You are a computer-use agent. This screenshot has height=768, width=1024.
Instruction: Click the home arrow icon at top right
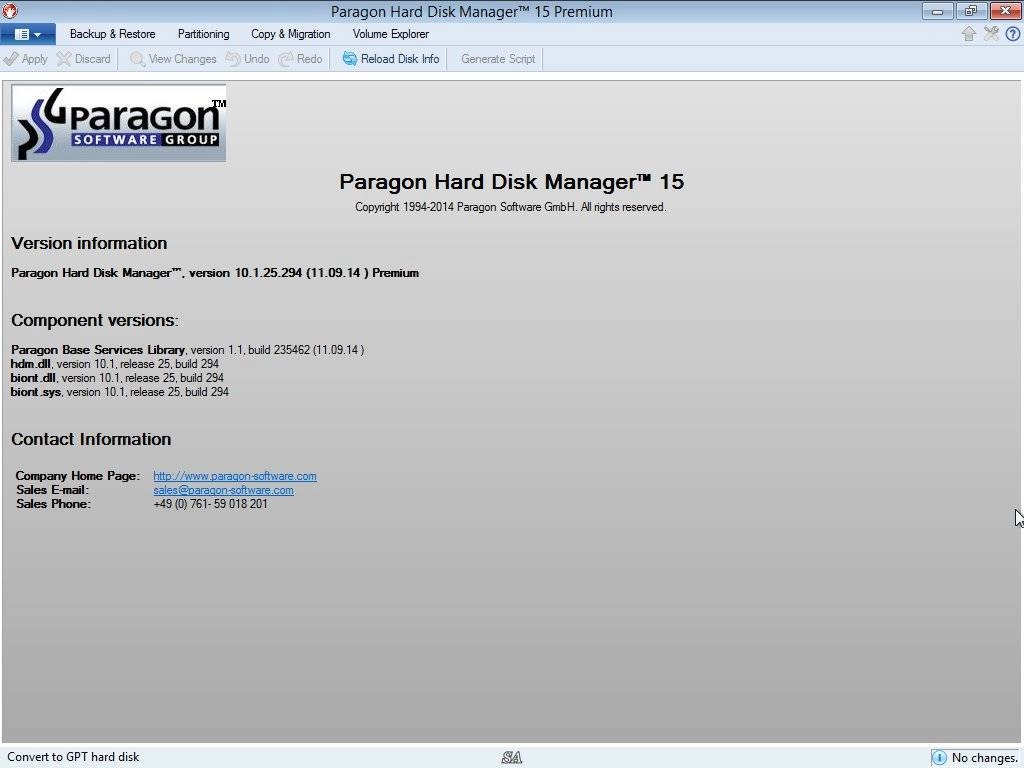968,34
